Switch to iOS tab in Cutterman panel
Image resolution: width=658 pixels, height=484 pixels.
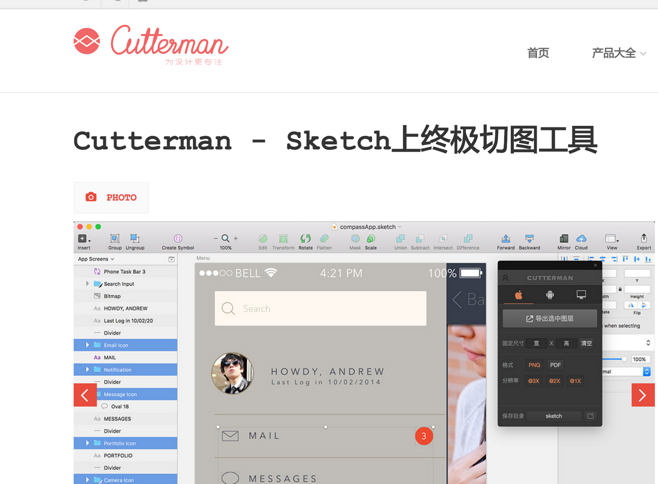[x=519, y=295]
